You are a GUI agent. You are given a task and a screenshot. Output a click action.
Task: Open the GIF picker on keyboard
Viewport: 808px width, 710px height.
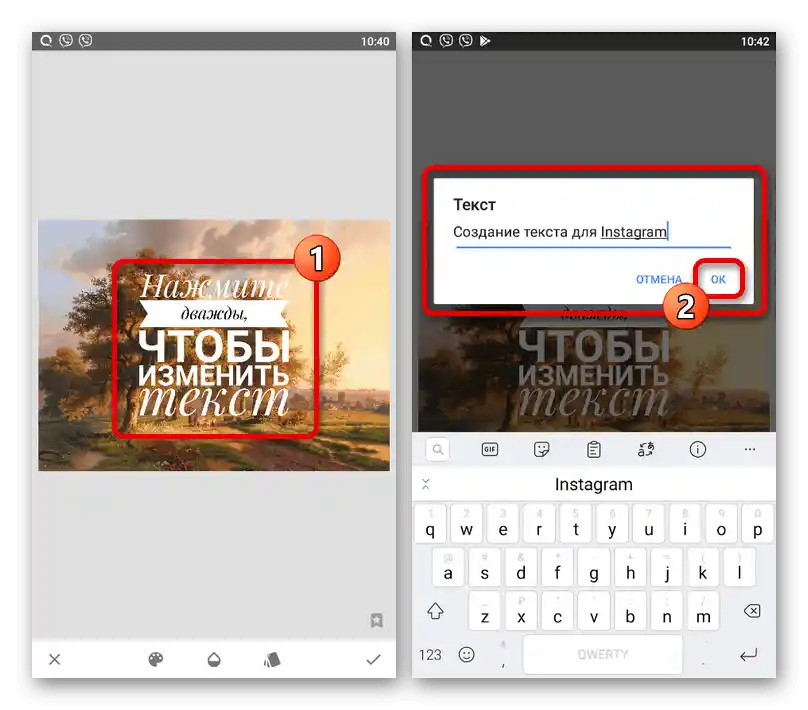click(x=490, y=449)
